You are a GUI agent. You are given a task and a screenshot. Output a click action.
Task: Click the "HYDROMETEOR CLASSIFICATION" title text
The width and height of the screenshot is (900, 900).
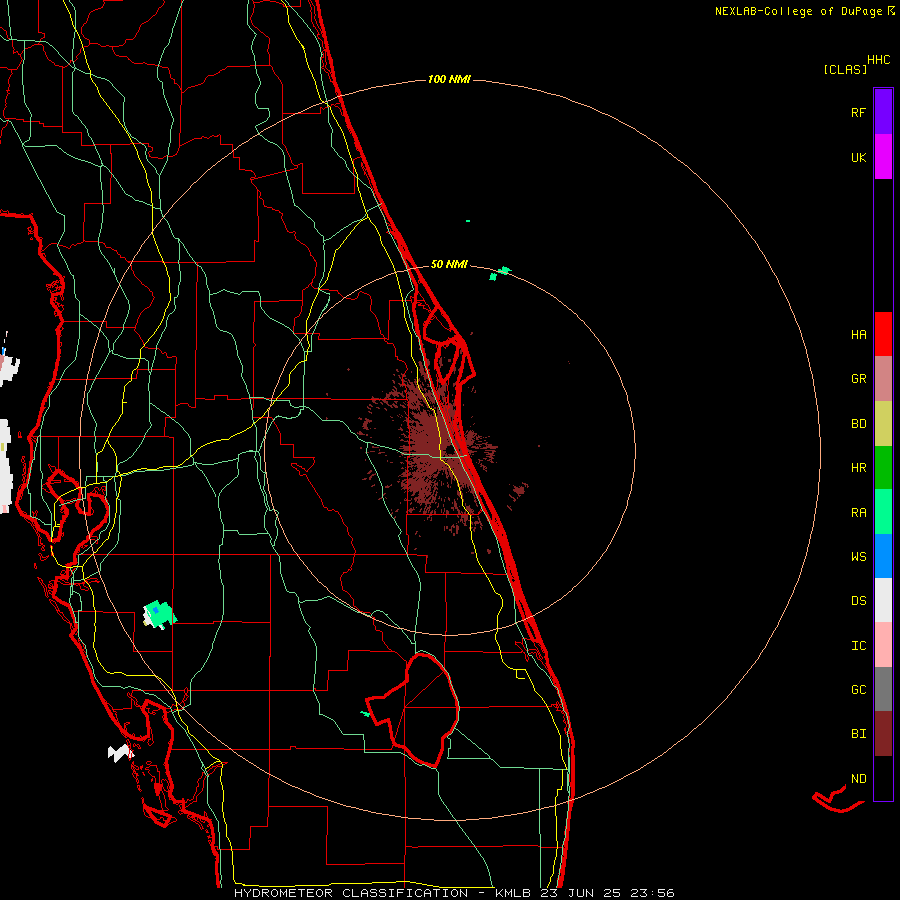tap(354, 893)
